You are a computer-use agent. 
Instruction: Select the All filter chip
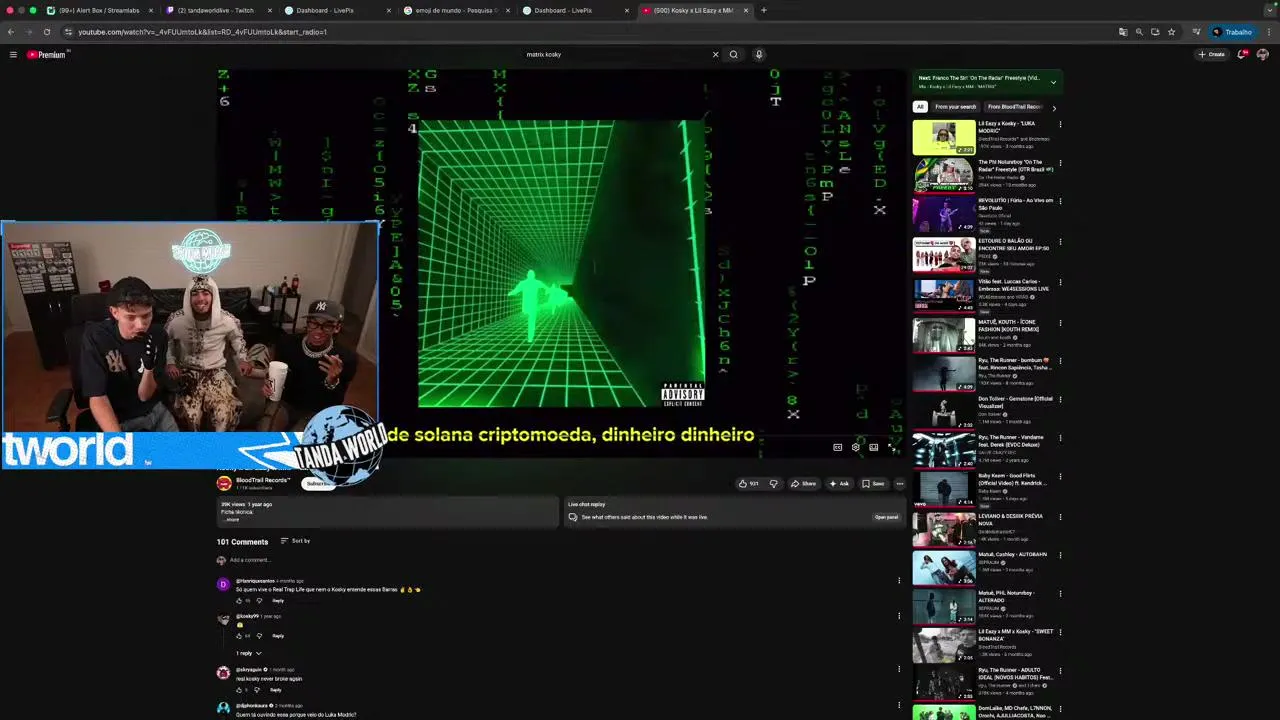tap(920, 107)
